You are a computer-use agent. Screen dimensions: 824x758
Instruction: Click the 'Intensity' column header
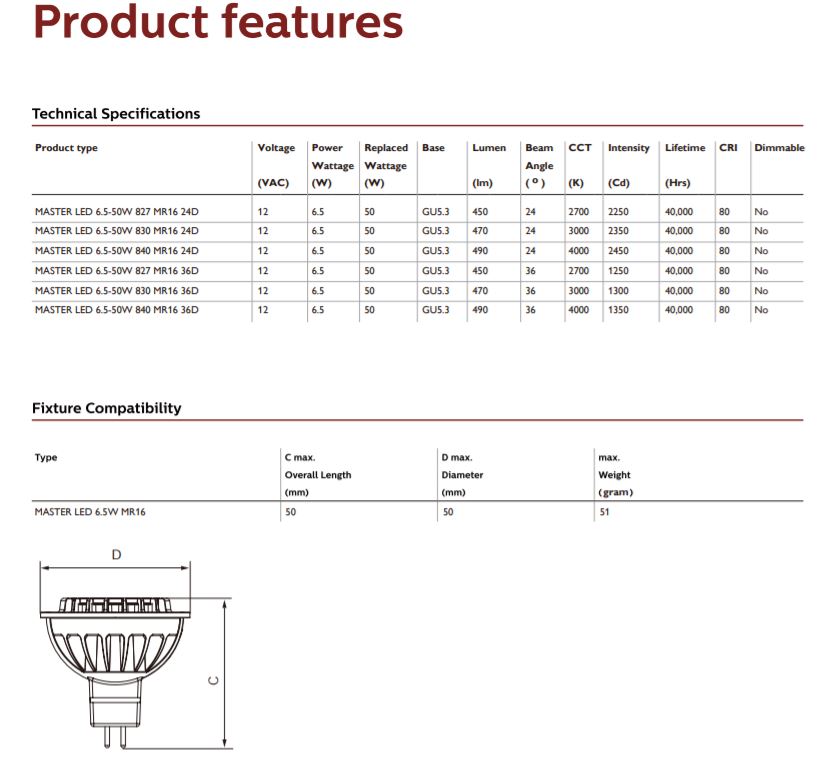[629, 148]
